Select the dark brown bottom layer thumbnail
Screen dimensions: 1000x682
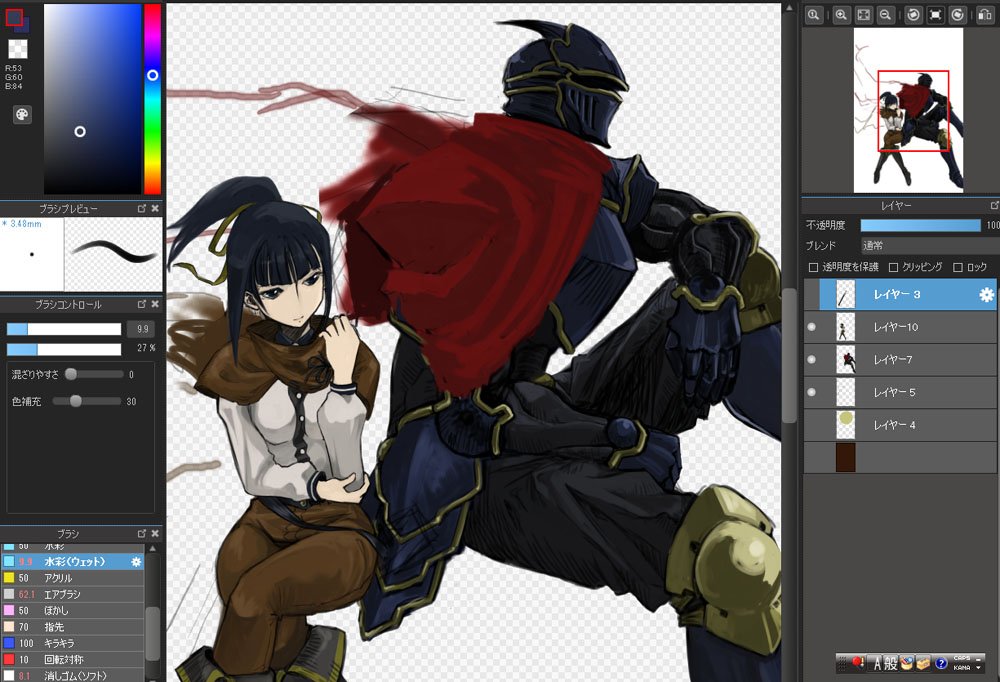click(x=845, y=457)
